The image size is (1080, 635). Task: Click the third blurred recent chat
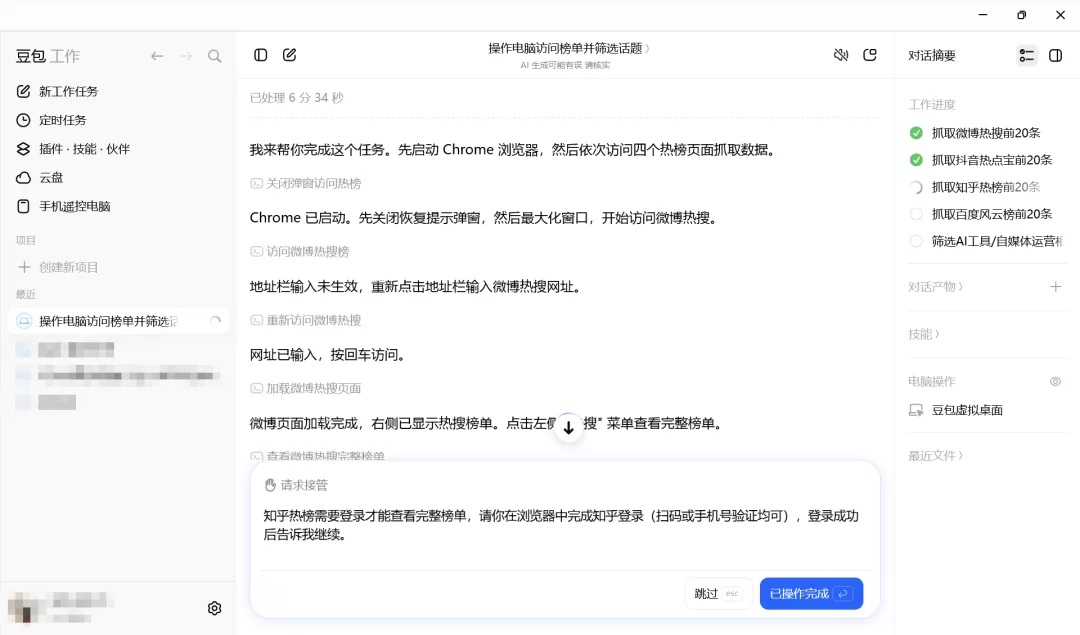[46, 402]
